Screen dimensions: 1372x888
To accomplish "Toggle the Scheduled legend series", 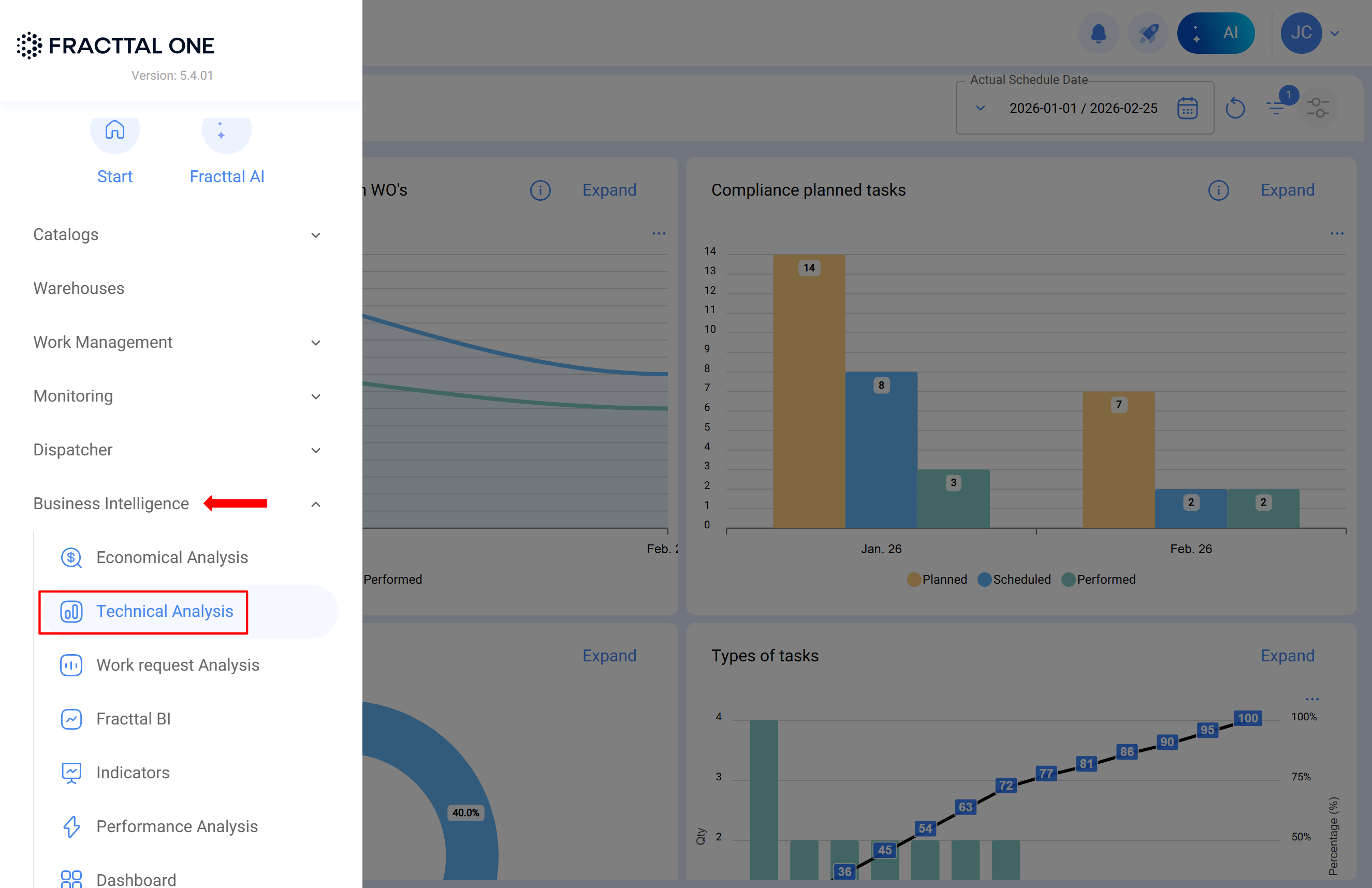I will [x=1015, y=580].
